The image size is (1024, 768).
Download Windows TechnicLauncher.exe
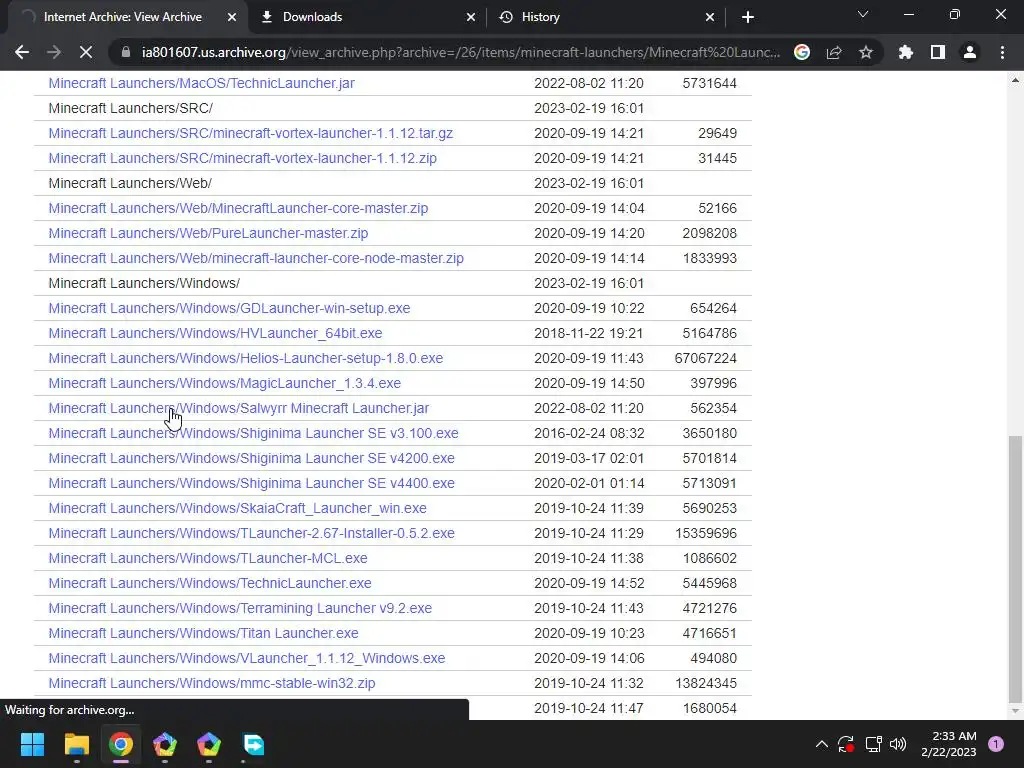point(210,583)
